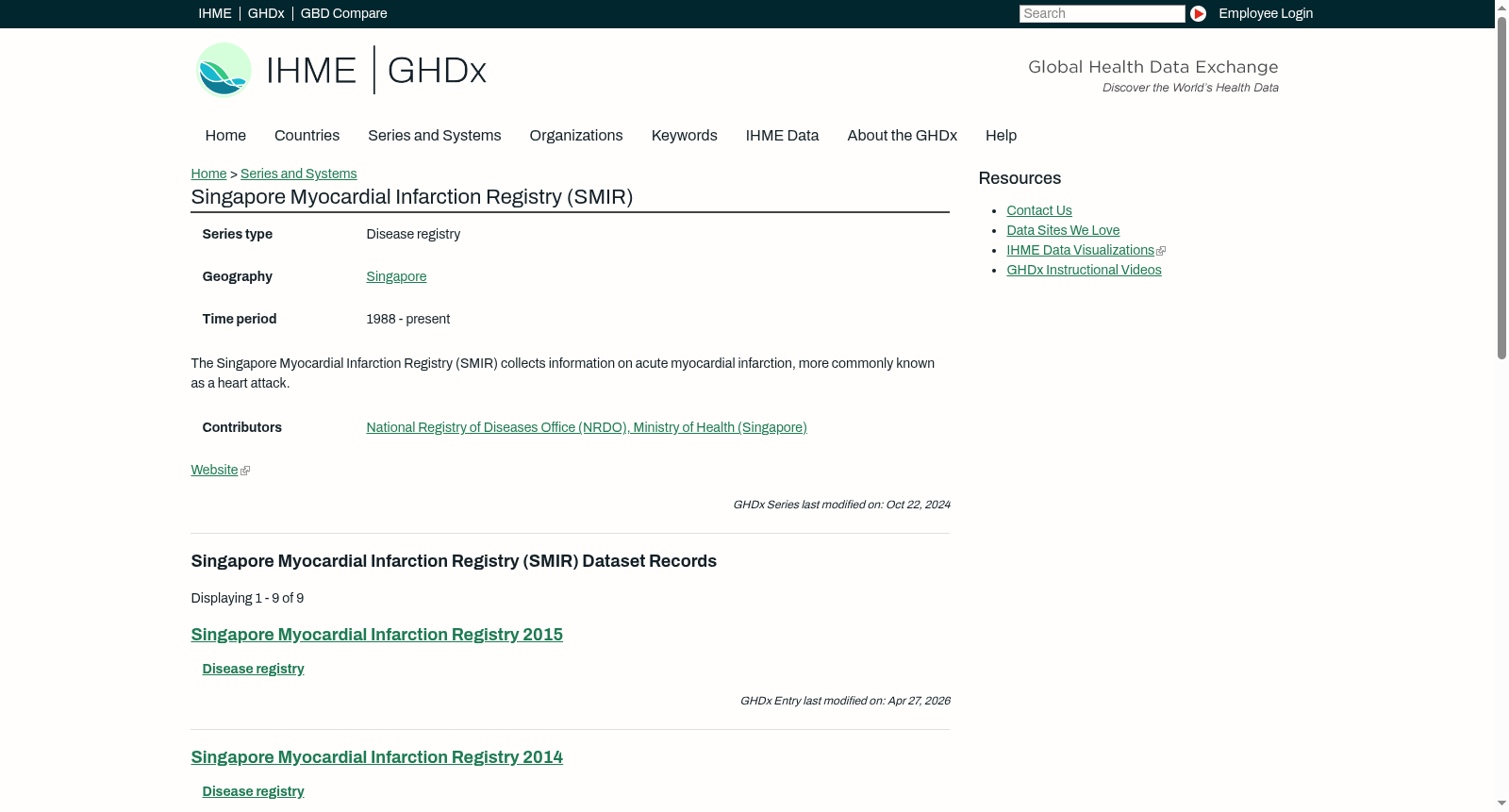The image size is (1509, 812).
Task: Click Disease registry link under 2015 record
Action: coord(253,670)
